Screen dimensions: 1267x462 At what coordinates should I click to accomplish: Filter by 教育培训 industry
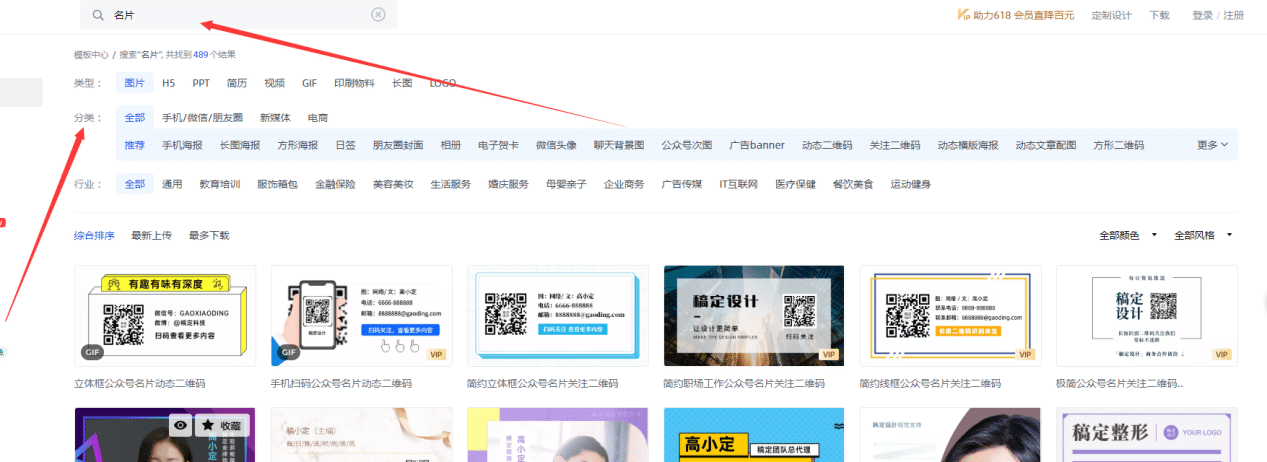[219, 184]
